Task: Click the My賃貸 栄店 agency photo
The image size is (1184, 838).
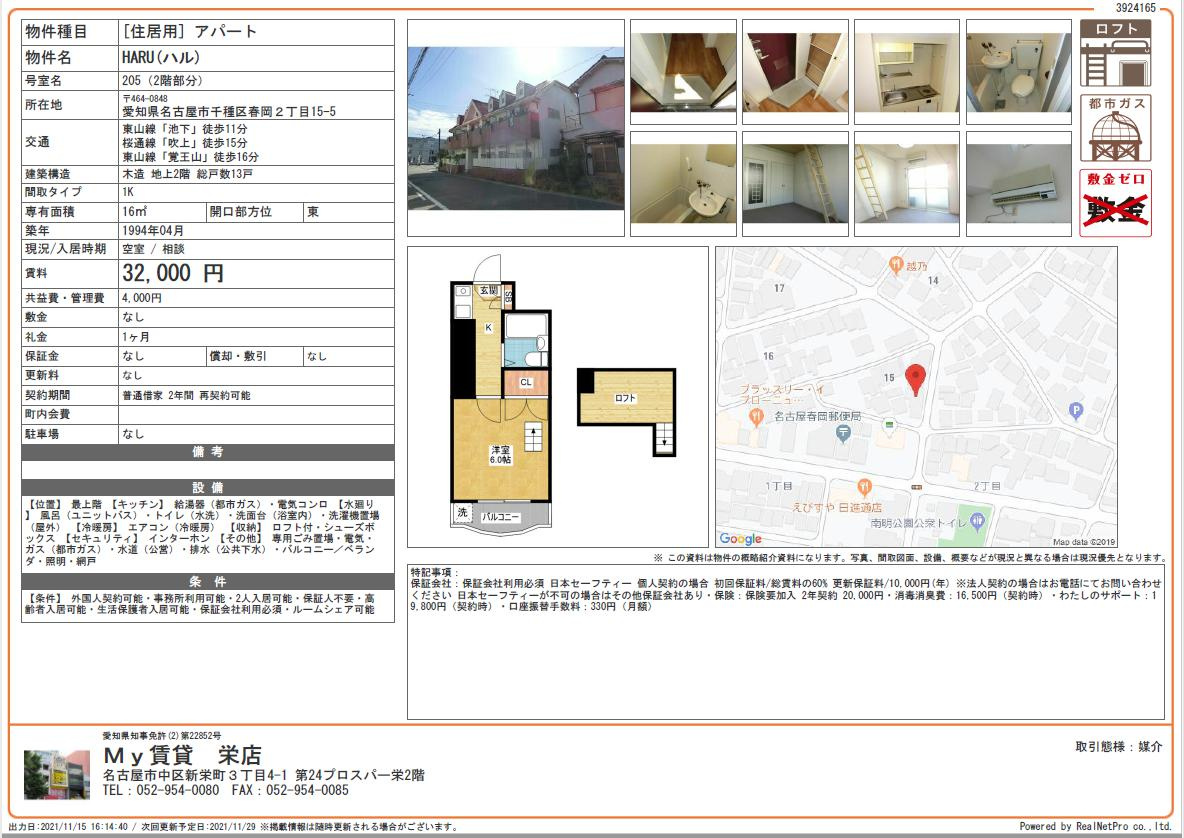Action: coord(57,774)
